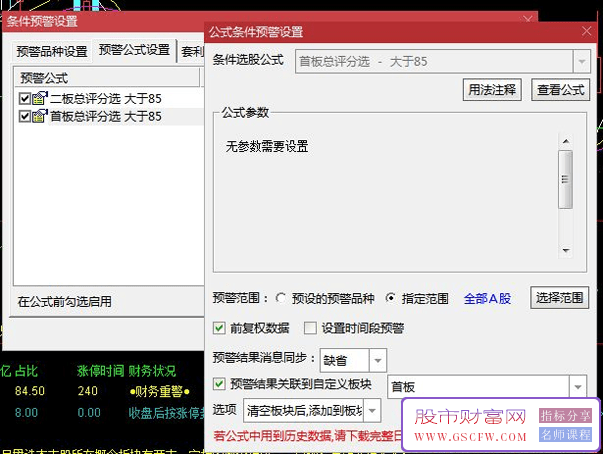Select the 首板总评分选 大于85 row text
This screenshot has width=603, height=454.
point(106,116)
